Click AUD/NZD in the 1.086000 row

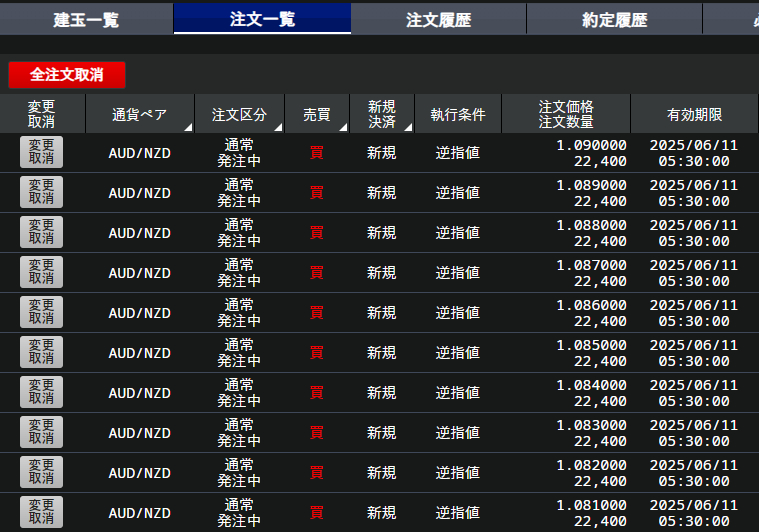(139, 314)
